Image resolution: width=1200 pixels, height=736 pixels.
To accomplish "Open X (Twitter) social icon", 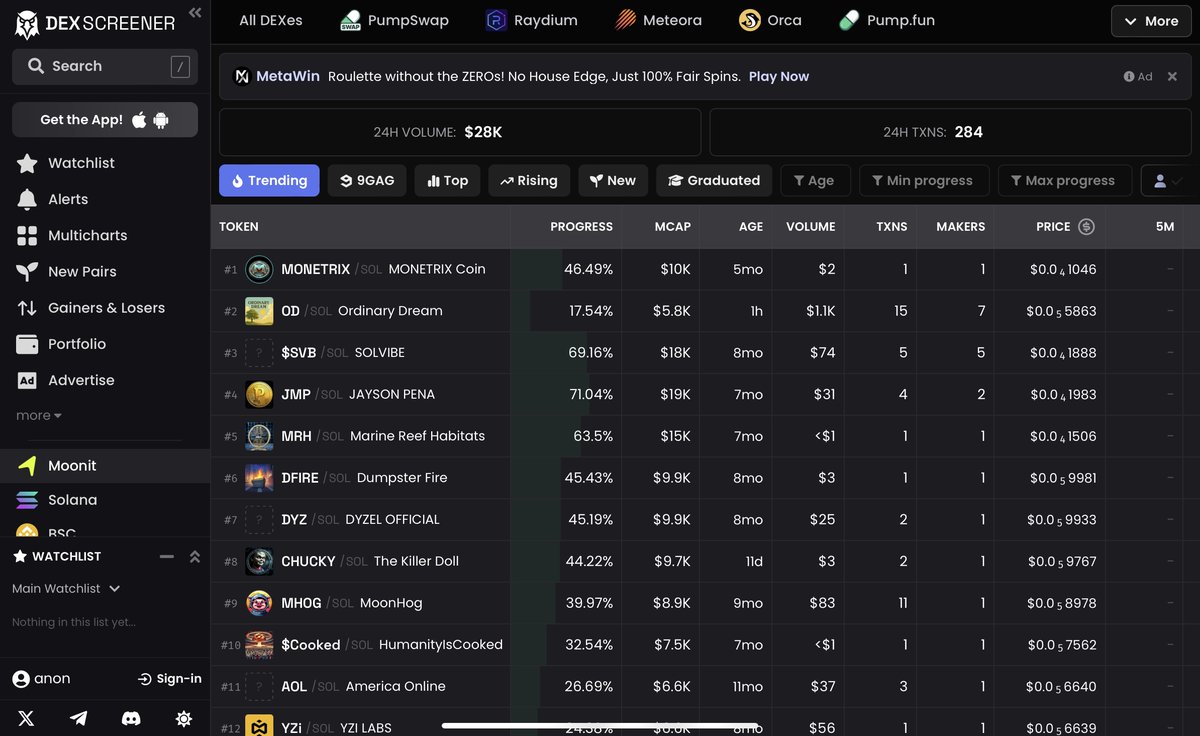I will [26, 718].
